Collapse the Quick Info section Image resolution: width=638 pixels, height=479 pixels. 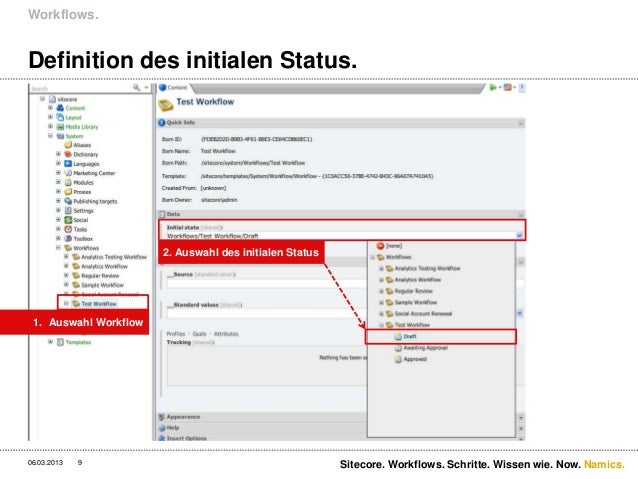[x=521, y=123]
